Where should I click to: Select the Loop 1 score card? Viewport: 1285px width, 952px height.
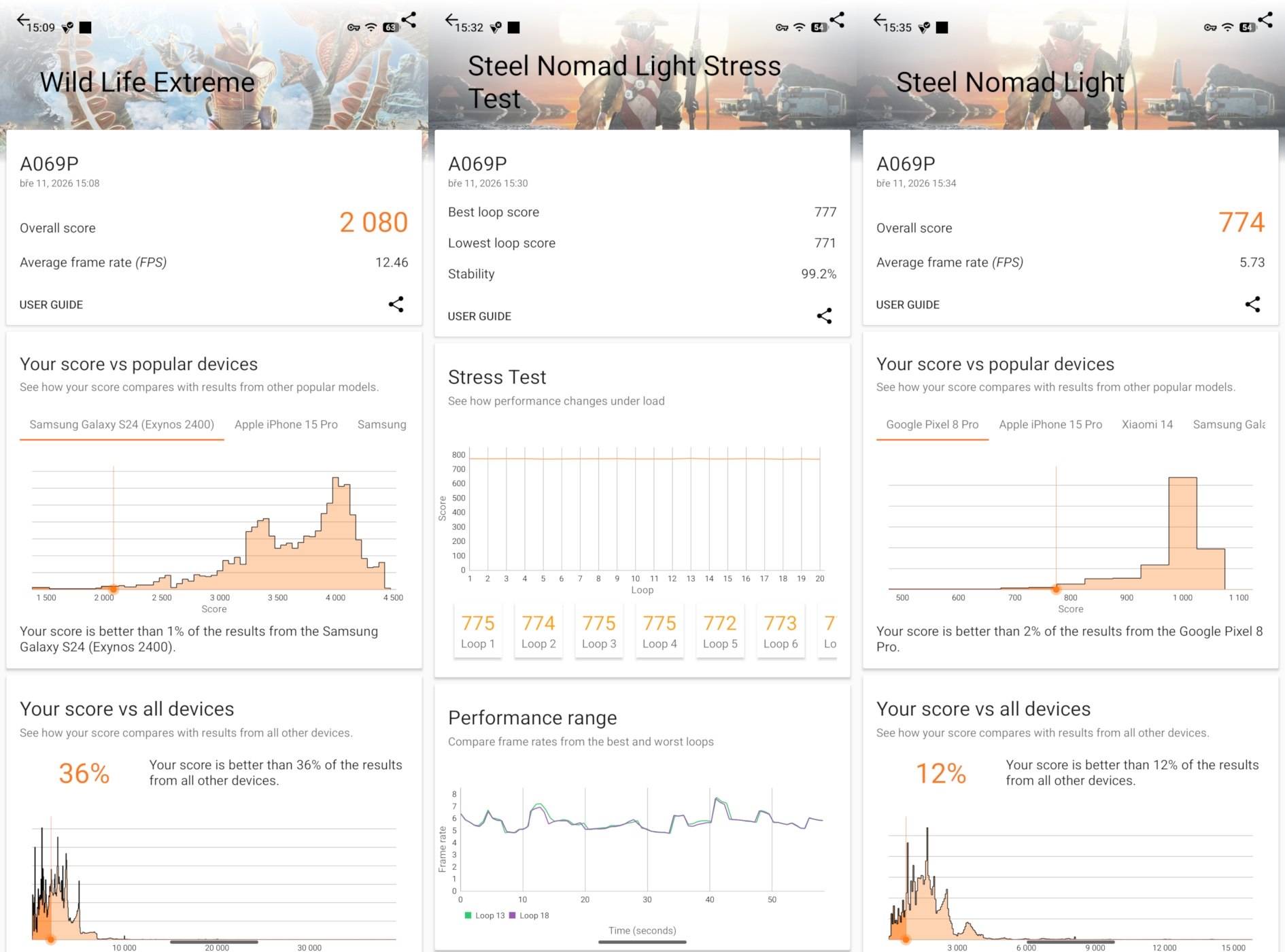tap(478, 632)
